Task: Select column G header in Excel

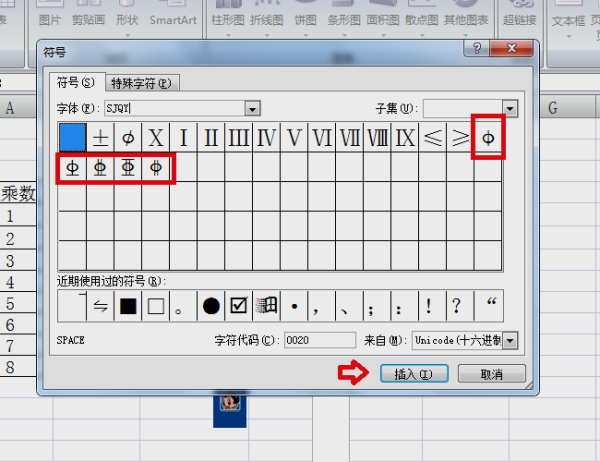Action: point(569,108)
